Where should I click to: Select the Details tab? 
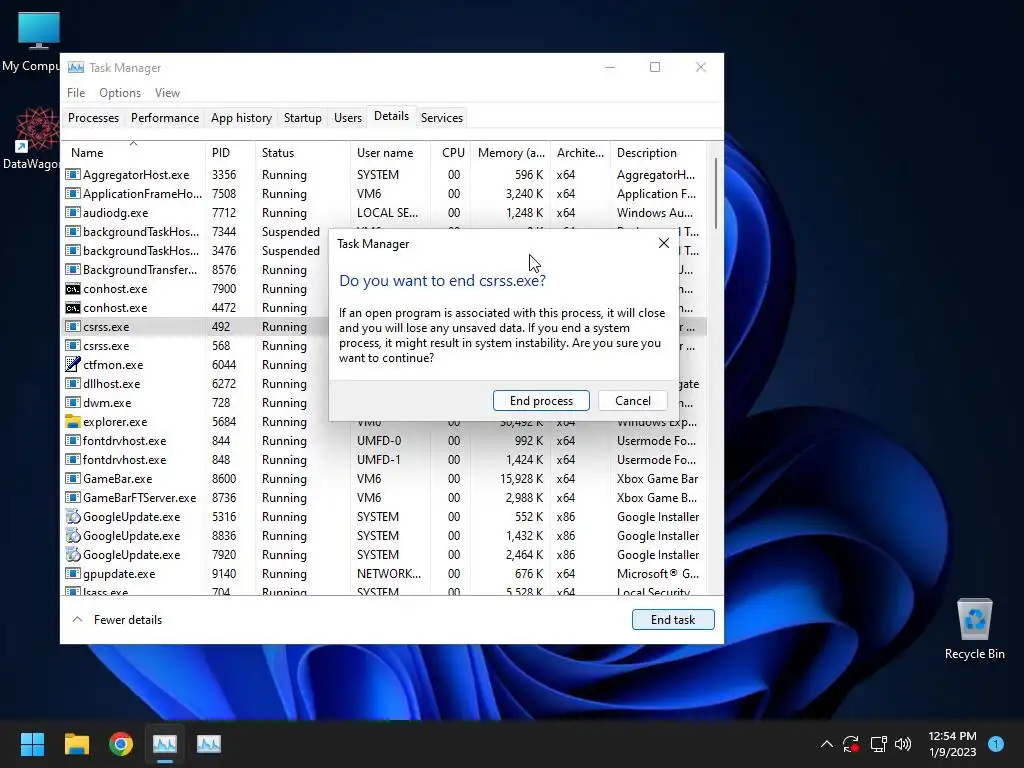(391, 116)
